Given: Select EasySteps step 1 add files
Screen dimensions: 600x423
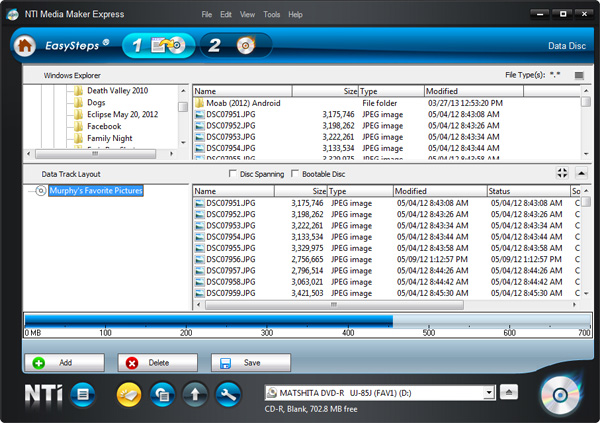Looking at the screenshot, I should (159, 46).
